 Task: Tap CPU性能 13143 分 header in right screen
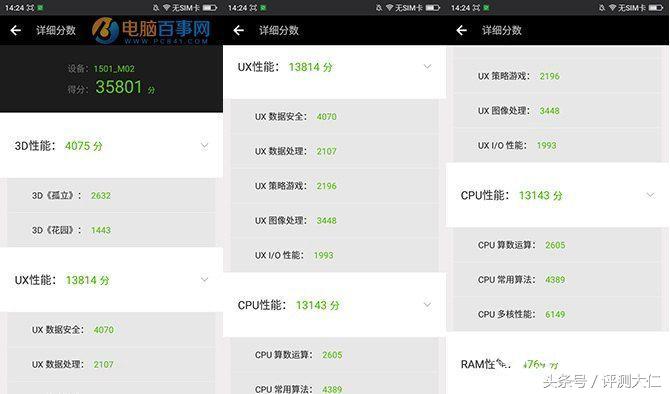(x=557, y=195)
